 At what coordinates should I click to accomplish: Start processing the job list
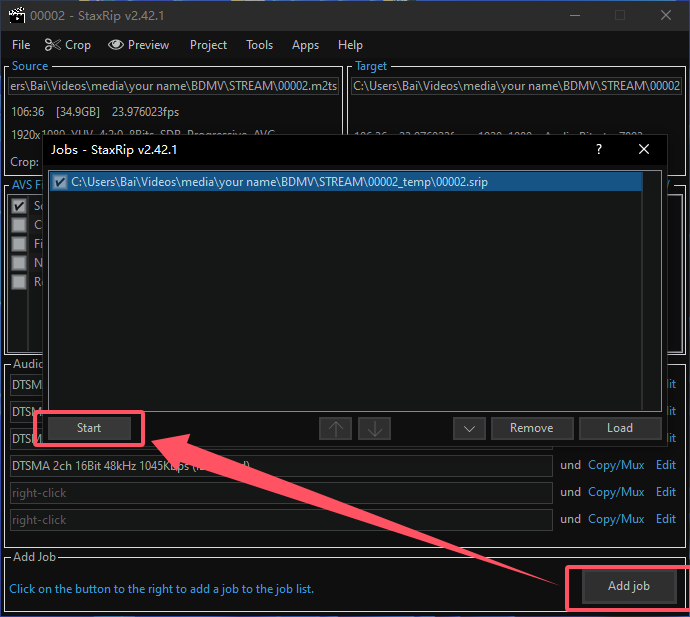click(x=89, y=428)
